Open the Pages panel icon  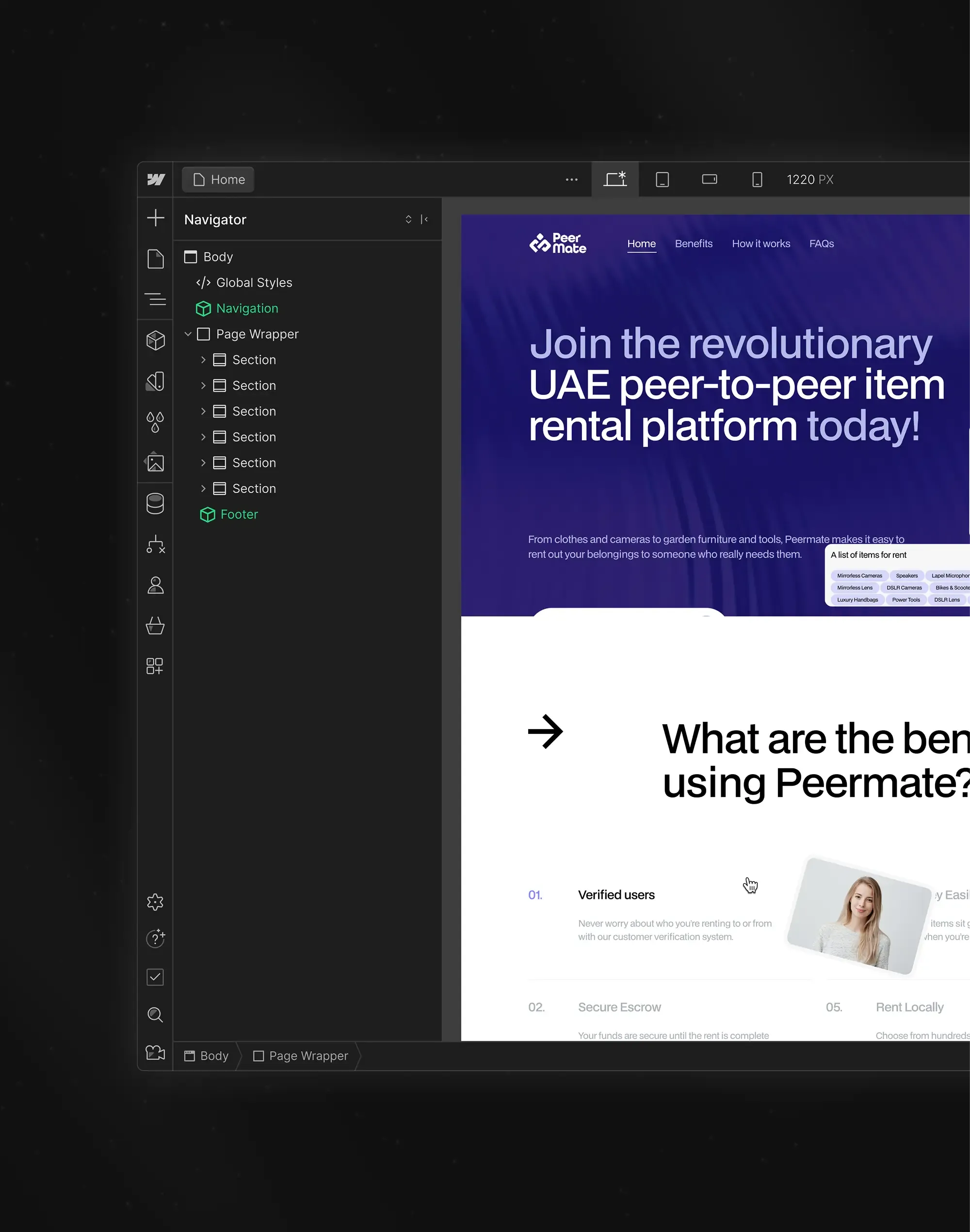point(156,259)
